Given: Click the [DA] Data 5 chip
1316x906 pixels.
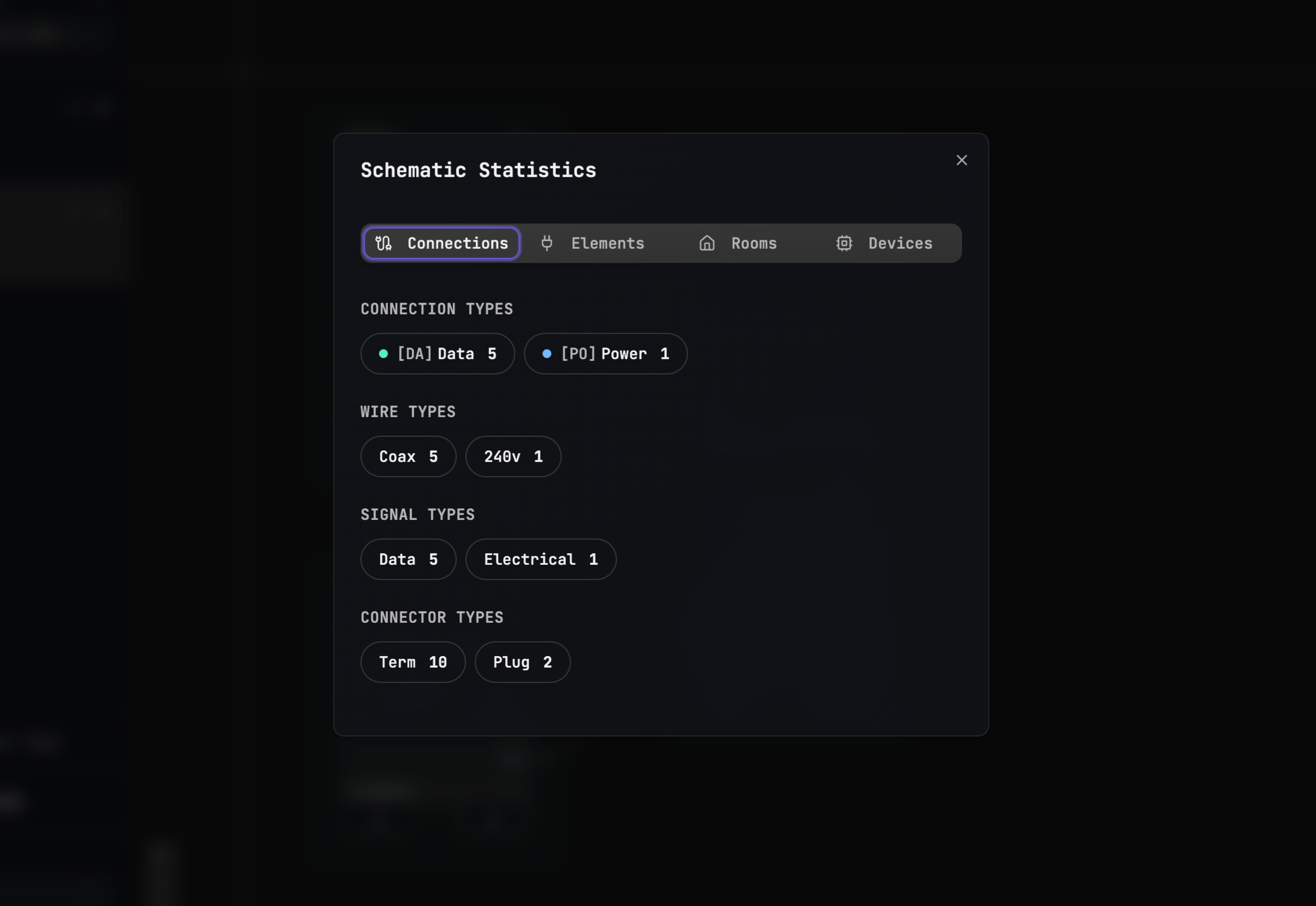Looking at the screenshot, I should coord(437,354).
